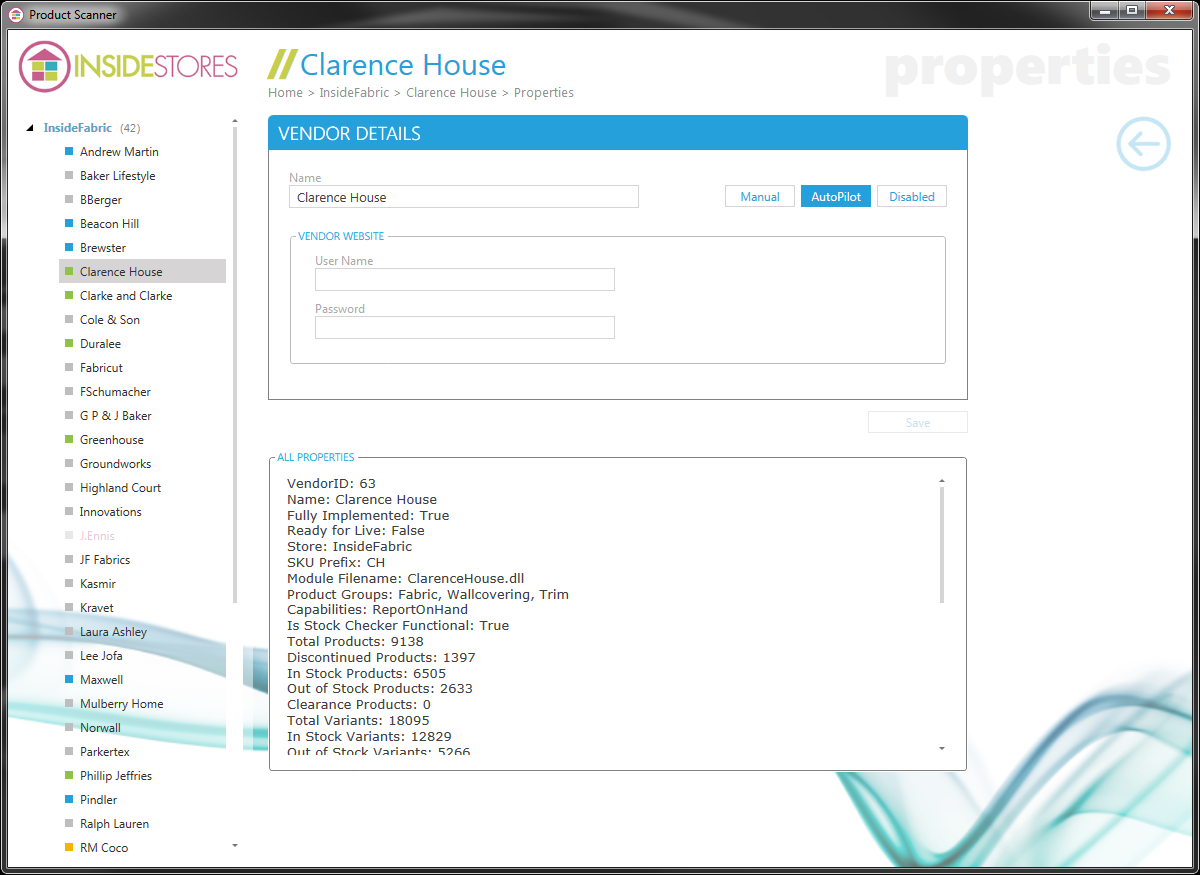Click the Password input field
1200x875 pixels.
(x=465, y=327)
